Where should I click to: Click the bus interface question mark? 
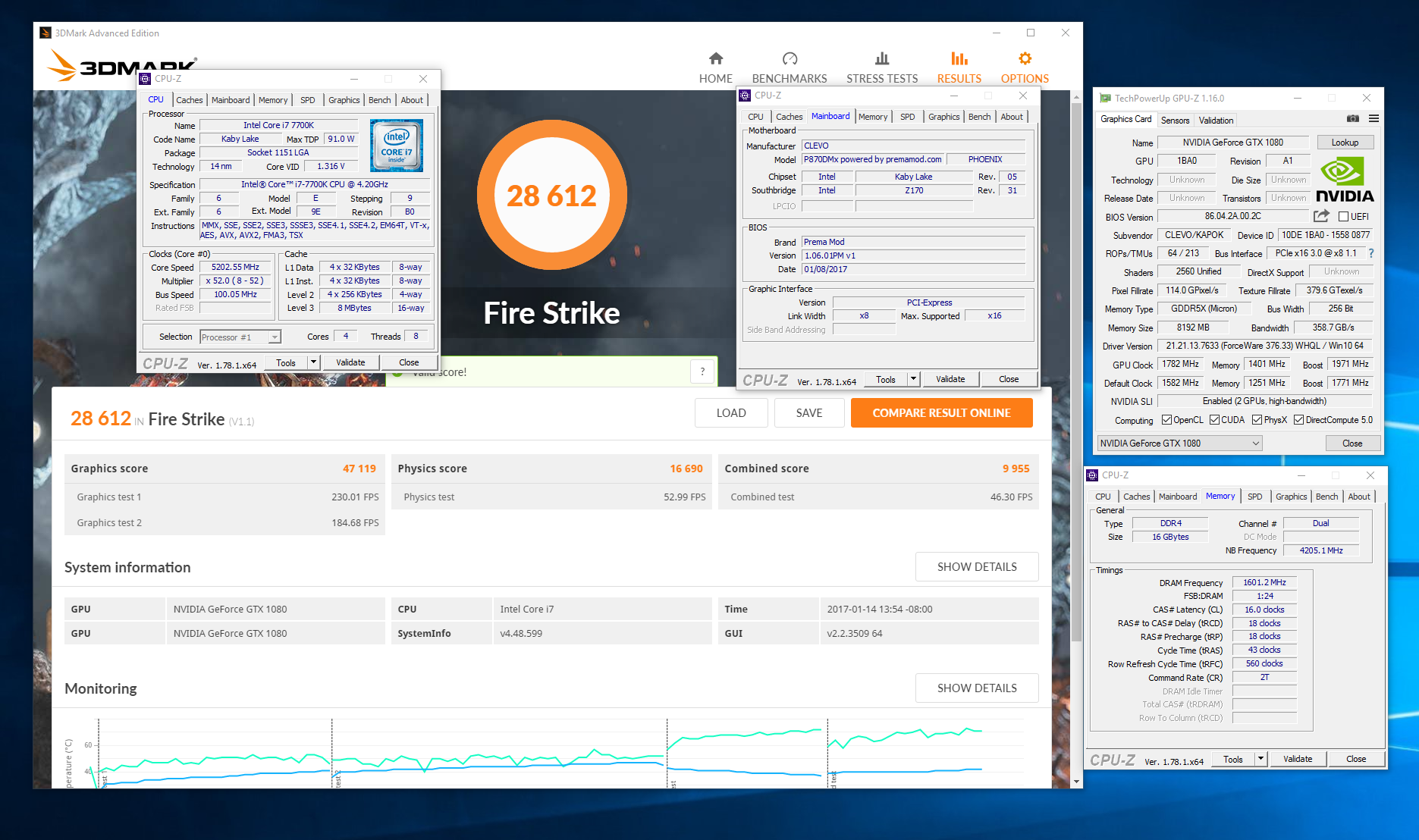coord(1371,253)
